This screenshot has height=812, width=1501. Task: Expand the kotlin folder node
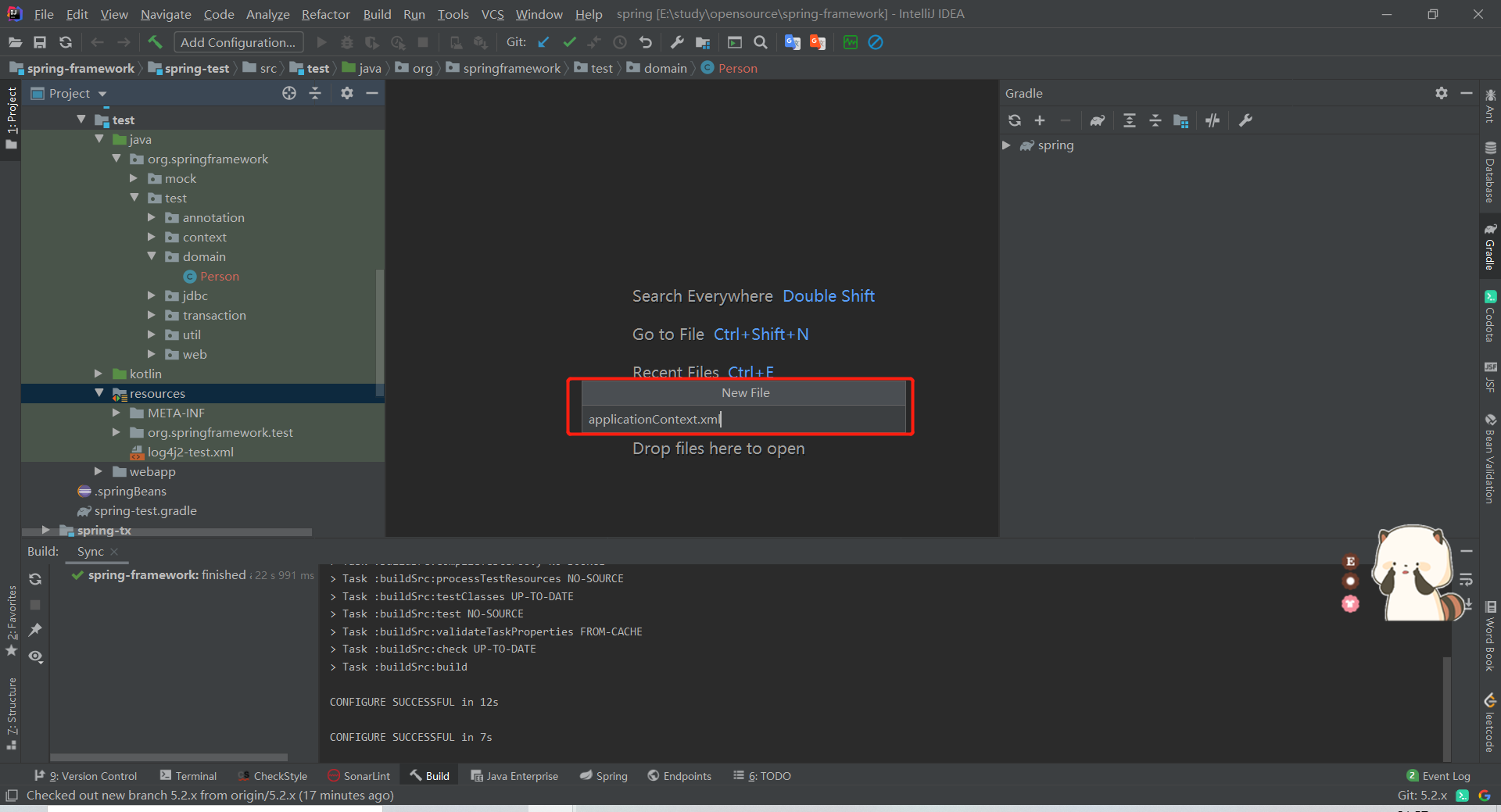click(99, 374)
